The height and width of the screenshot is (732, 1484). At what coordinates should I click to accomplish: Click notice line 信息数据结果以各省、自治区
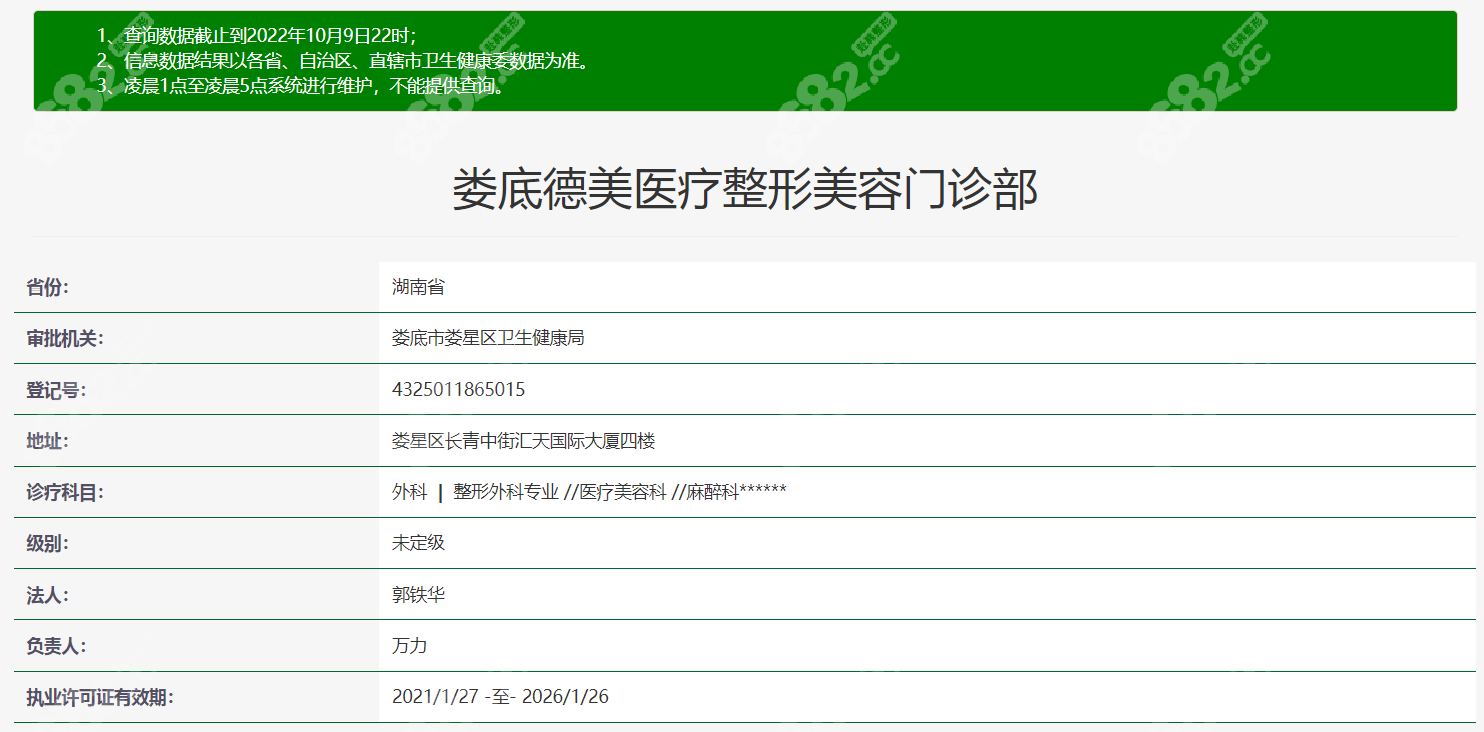tap(343, 61)
